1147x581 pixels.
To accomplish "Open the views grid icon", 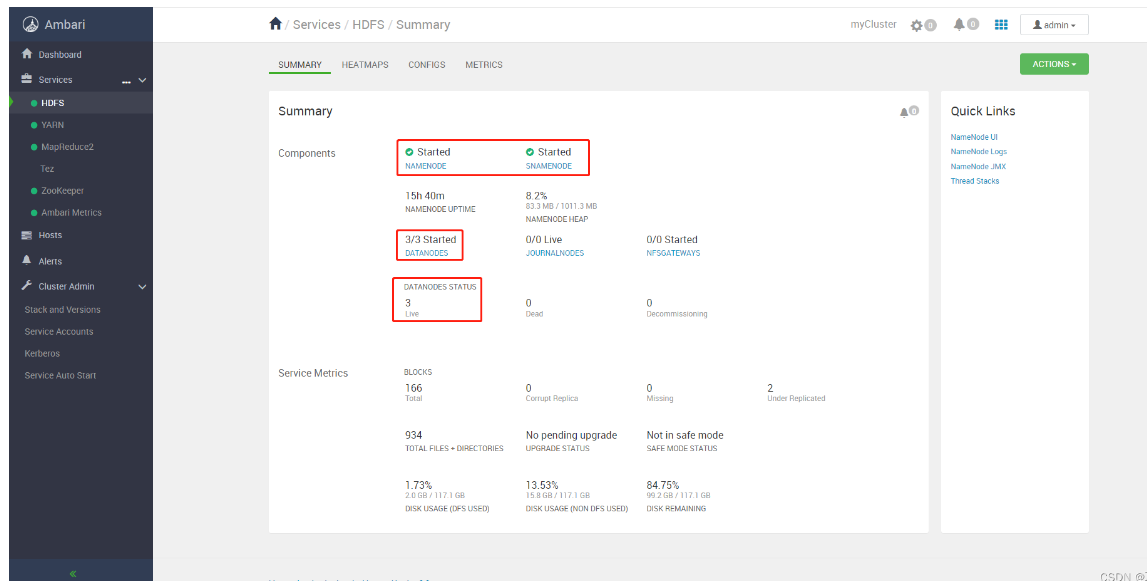I will click(x=1001, y=25).
